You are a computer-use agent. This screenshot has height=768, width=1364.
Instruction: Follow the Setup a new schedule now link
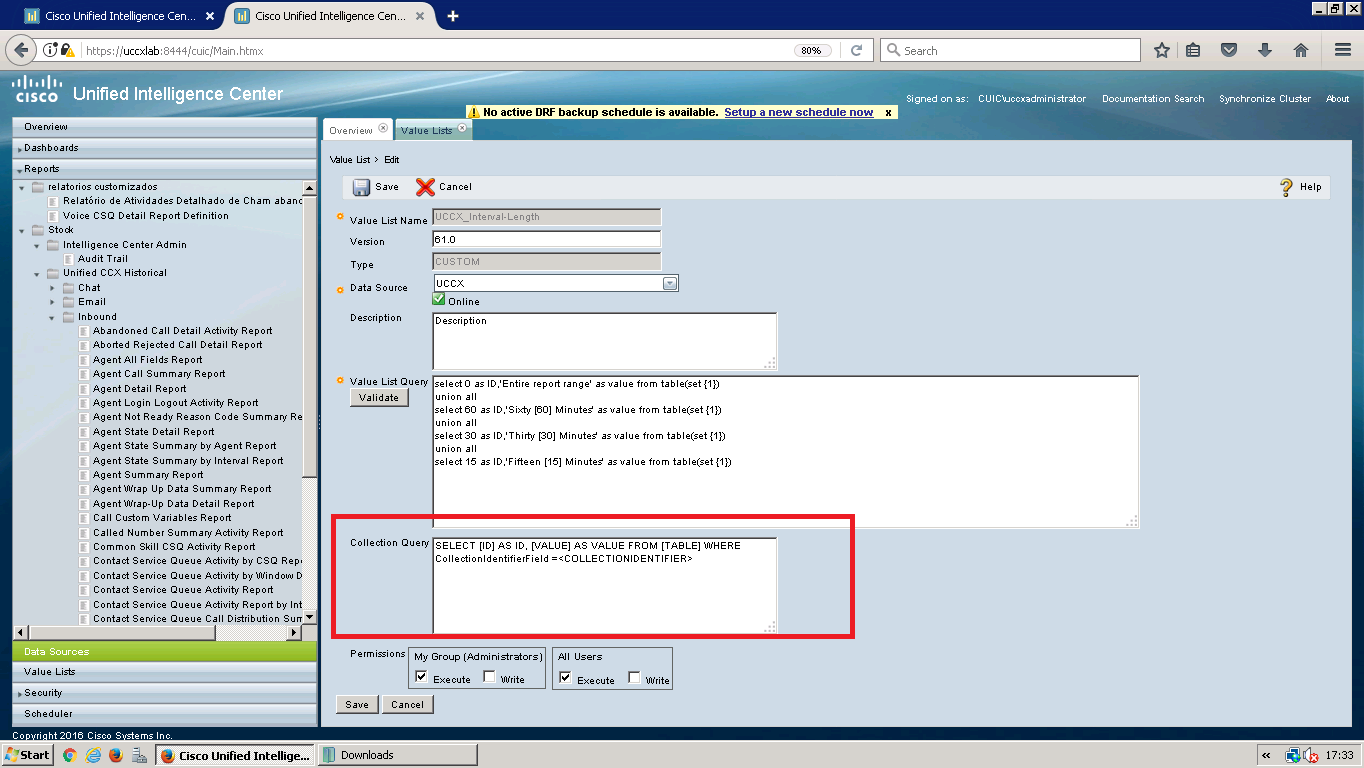799,113
